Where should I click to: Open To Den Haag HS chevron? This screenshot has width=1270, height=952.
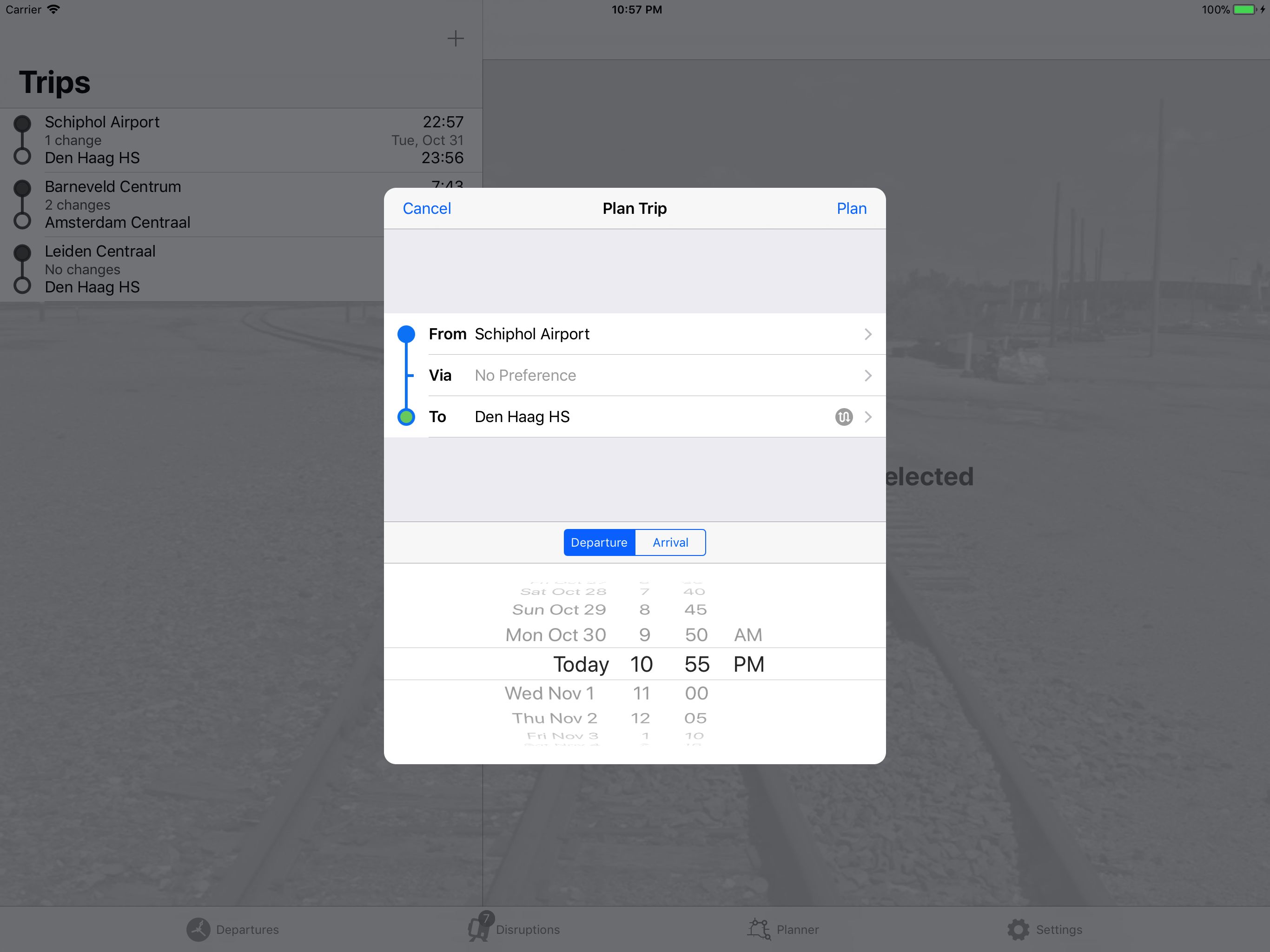867,417
